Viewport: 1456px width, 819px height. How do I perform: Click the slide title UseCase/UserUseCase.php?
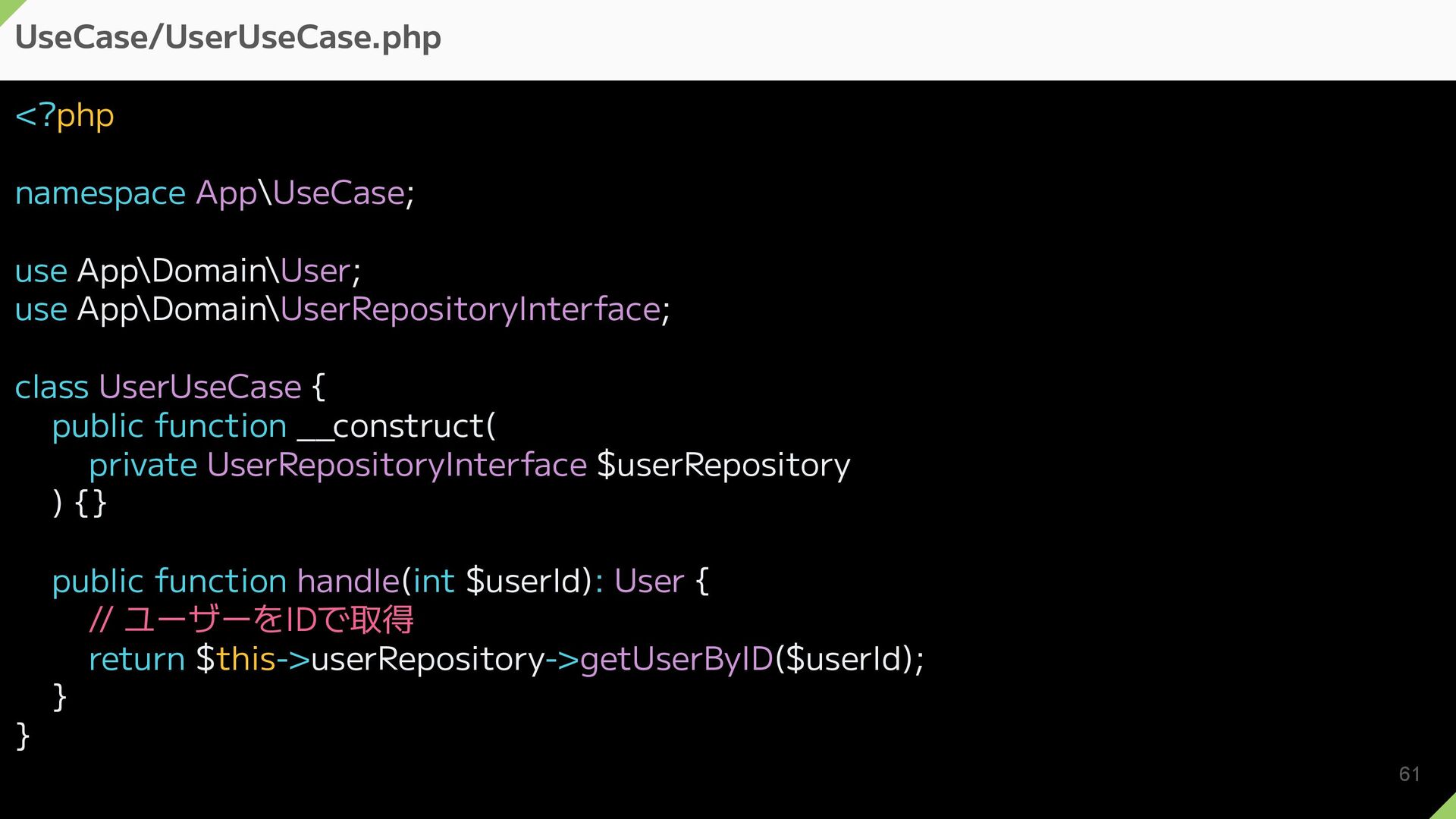[227, 37]
